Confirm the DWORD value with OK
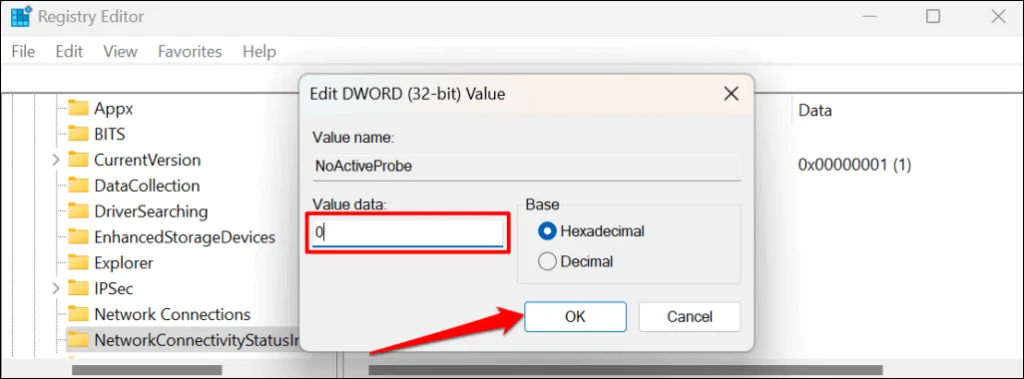The image size is (1024, 379). pos(575,317)
